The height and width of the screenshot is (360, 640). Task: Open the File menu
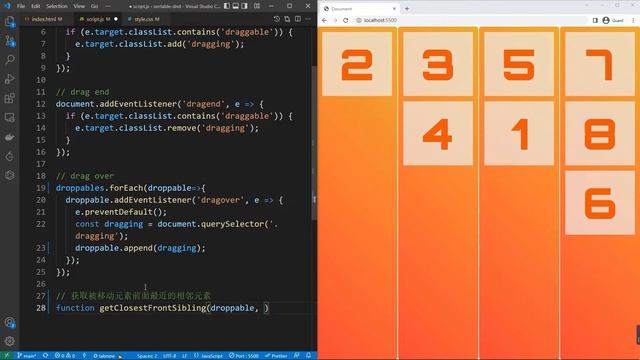coord(21,6)
